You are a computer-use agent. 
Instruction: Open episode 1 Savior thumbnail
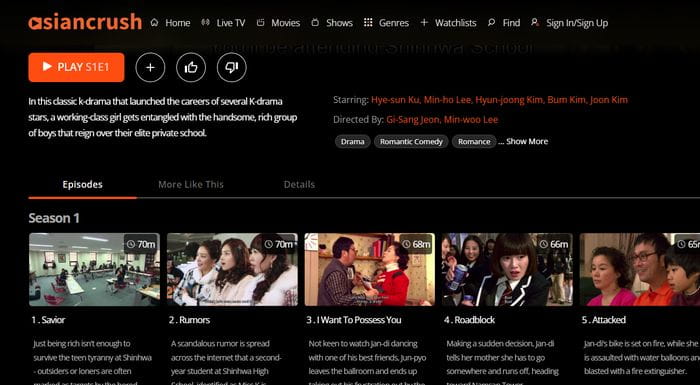pyautogui.click(x=94, y=269)
